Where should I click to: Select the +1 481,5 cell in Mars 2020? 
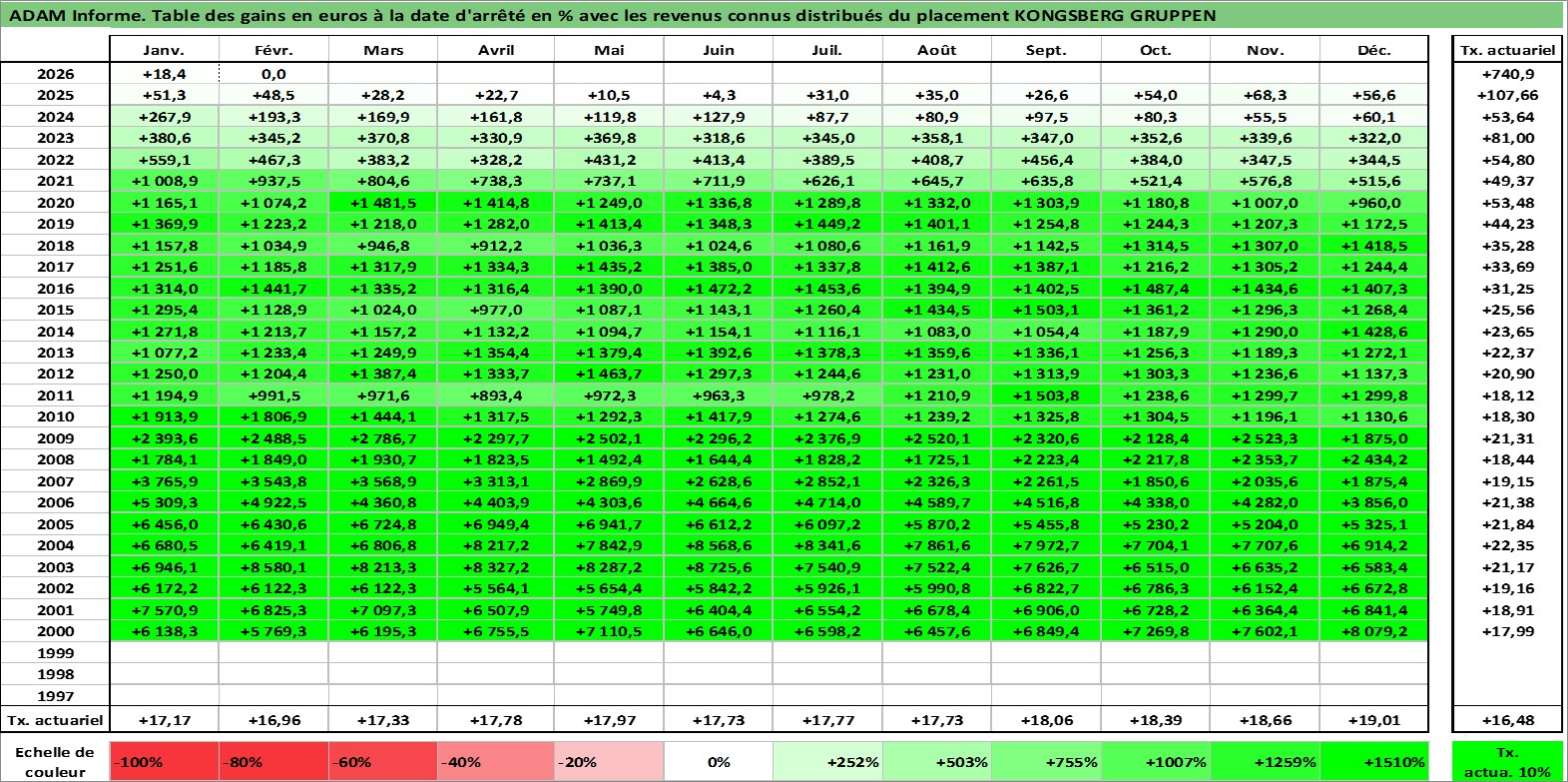click(383, 203)
